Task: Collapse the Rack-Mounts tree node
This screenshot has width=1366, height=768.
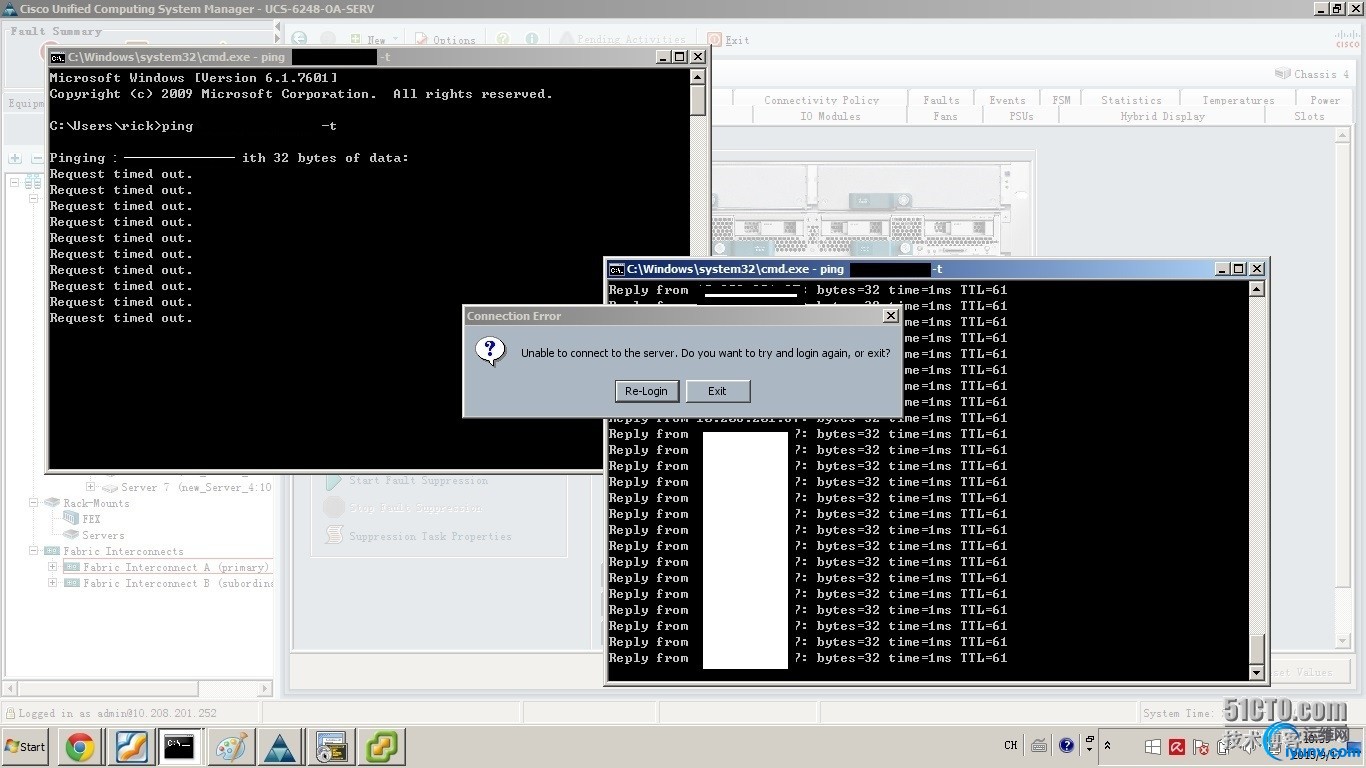Action: (33, 503)
